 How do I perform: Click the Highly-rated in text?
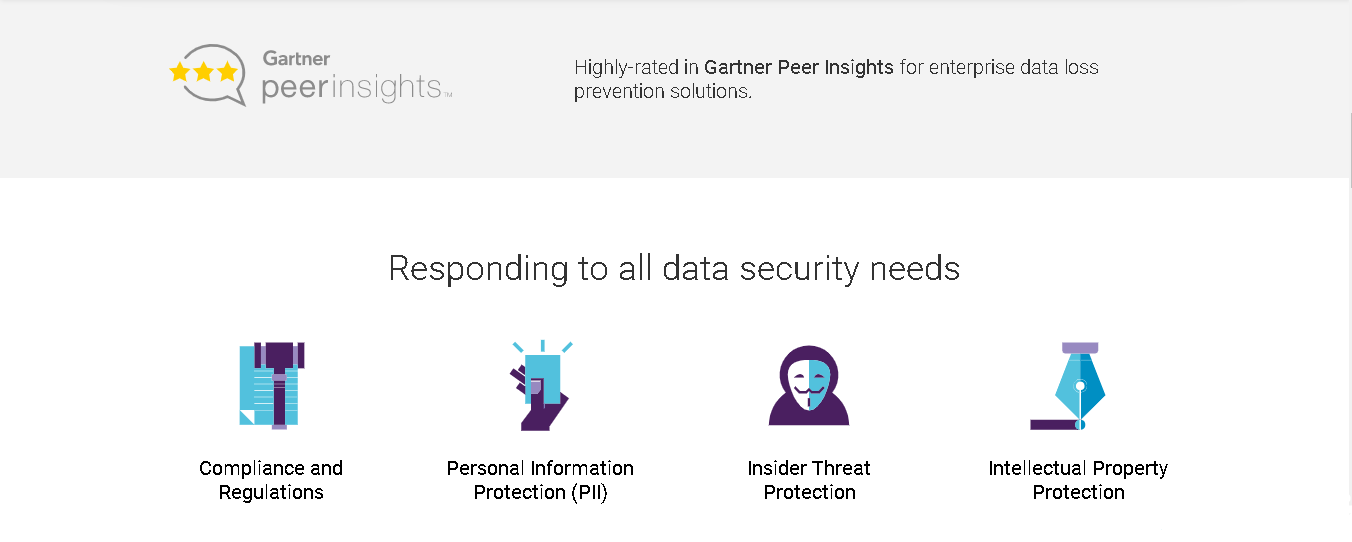(636, 68)
